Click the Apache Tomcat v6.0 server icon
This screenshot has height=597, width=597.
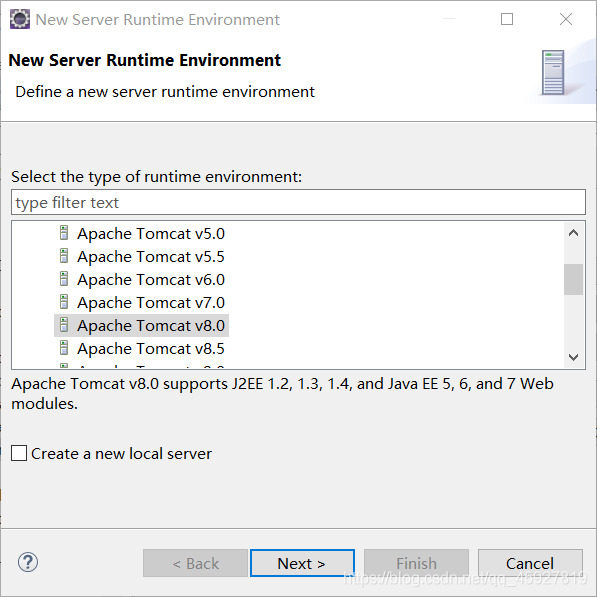coord(64,279)
